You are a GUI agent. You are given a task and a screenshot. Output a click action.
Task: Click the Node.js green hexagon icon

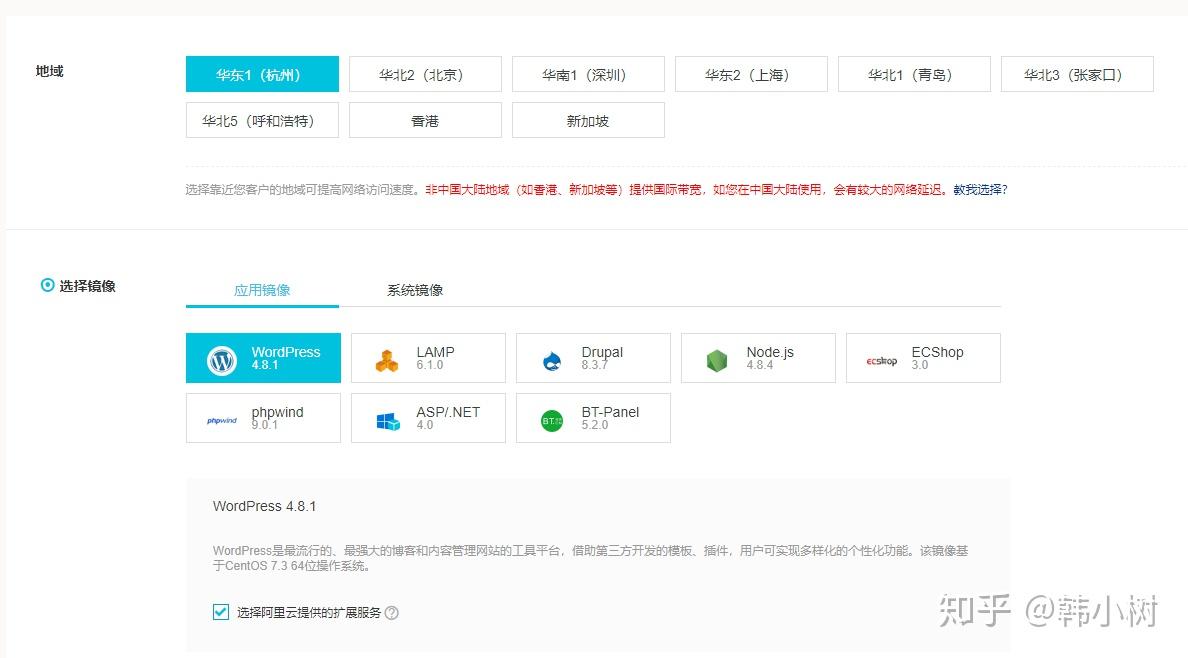tap(717, 361)
